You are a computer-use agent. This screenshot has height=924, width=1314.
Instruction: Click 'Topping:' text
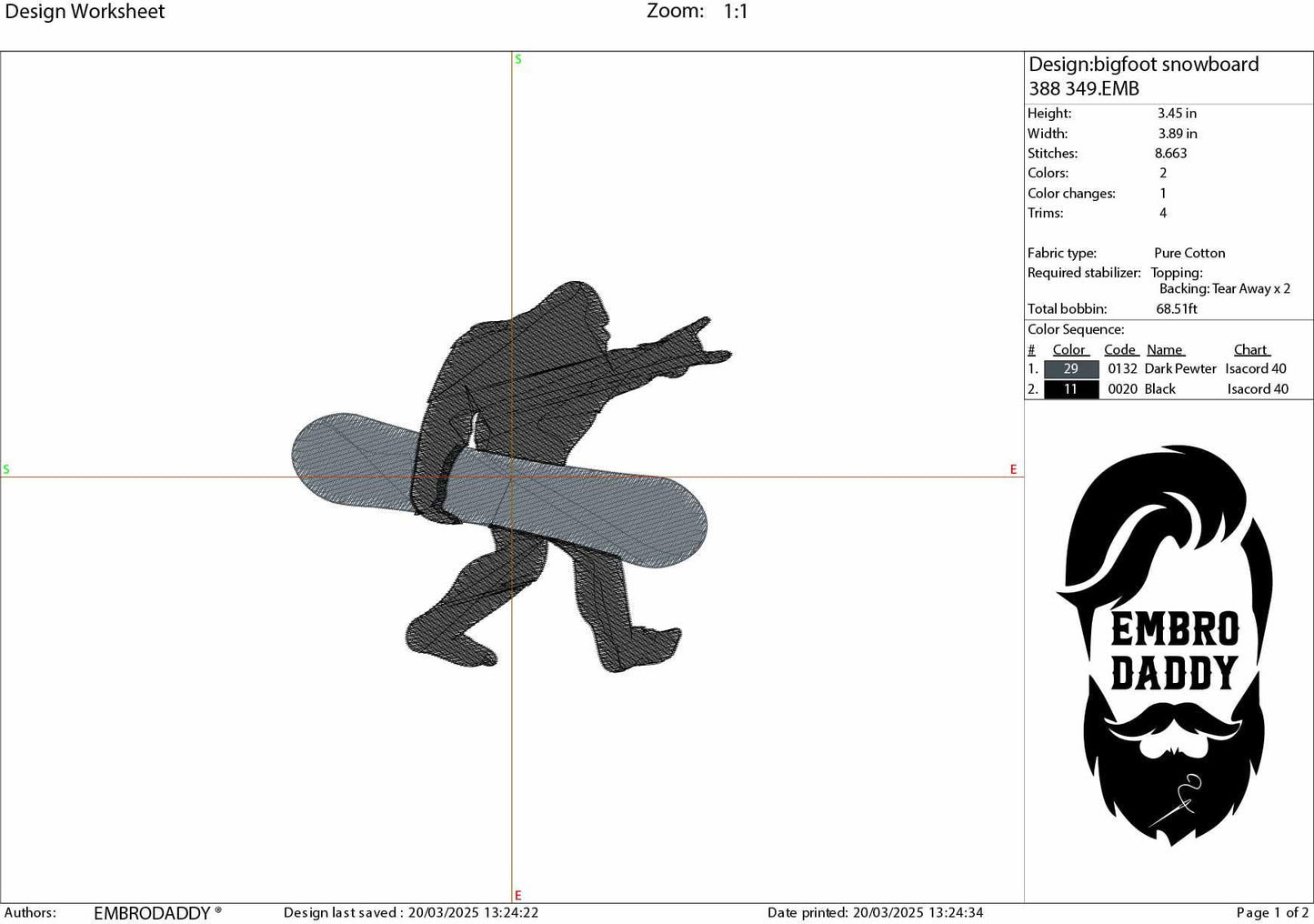[x=1177, y=273]
